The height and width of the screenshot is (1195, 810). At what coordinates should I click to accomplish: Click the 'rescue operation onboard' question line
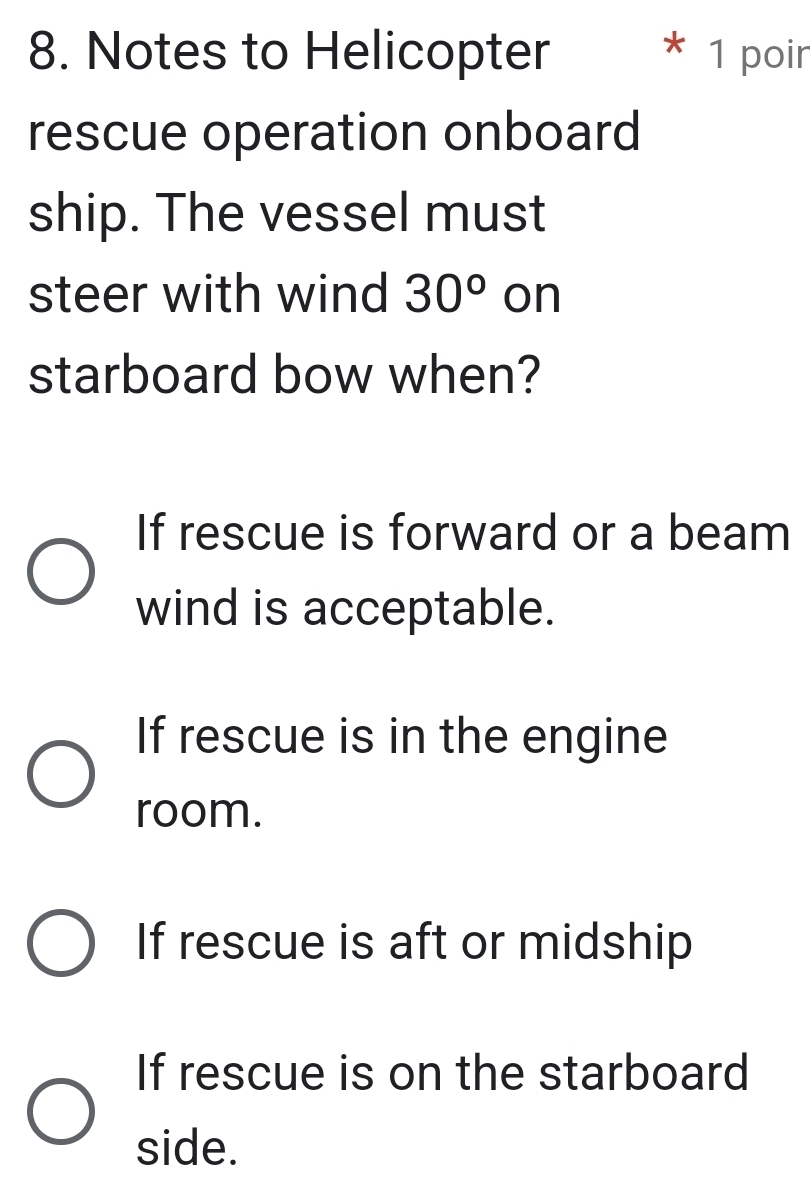tap(334, 133)
